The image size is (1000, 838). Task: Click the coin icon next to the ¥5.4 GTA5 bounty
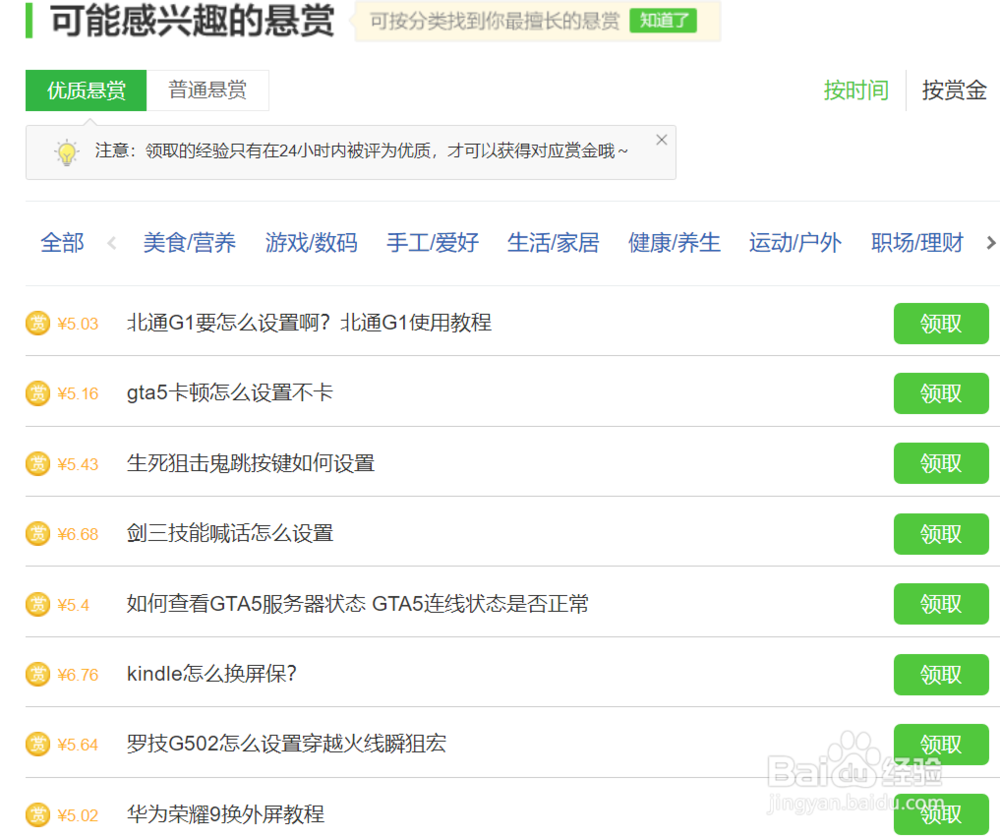pyautogui.click(x=38, y=604)
